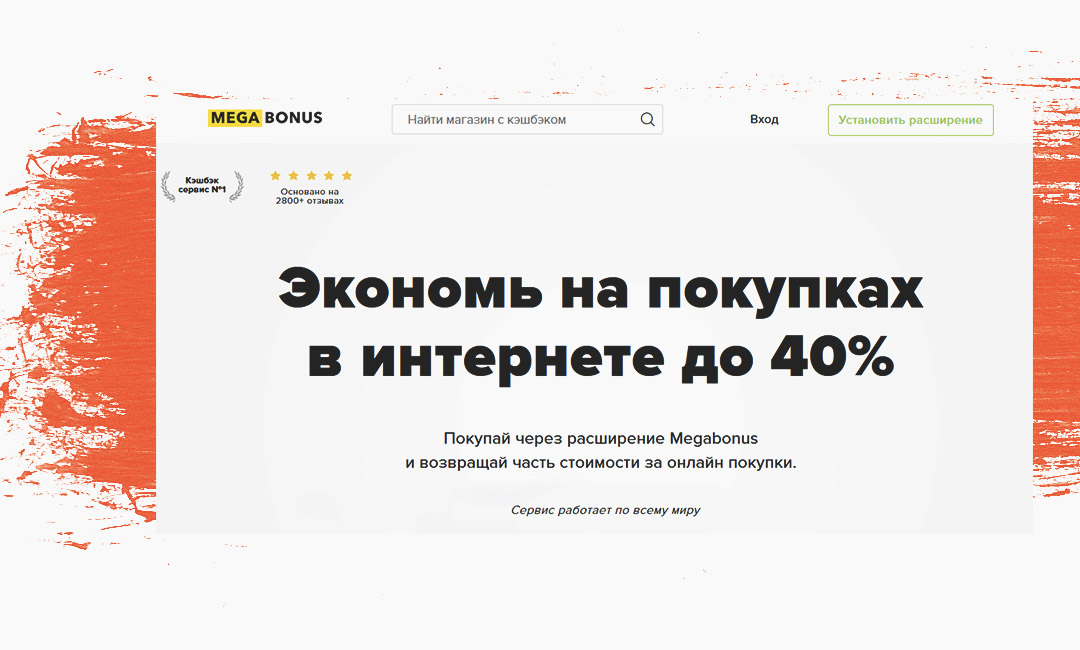Screen dimensions: 1080x650
Task: Click Установить расширение button
Action: pyautogui.click(x=911, y=120)
